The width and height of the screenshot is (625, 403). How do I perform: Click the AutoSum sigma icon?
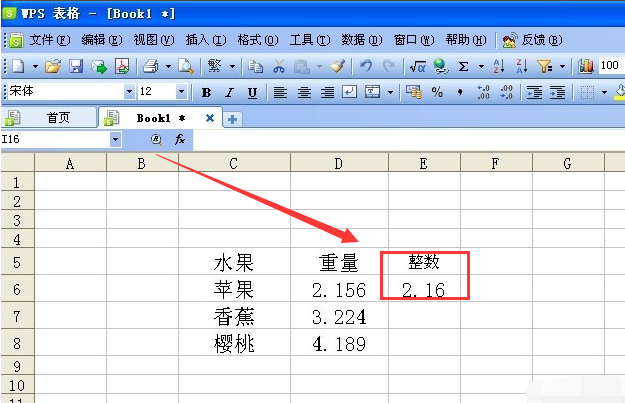(x=463, y=66)
